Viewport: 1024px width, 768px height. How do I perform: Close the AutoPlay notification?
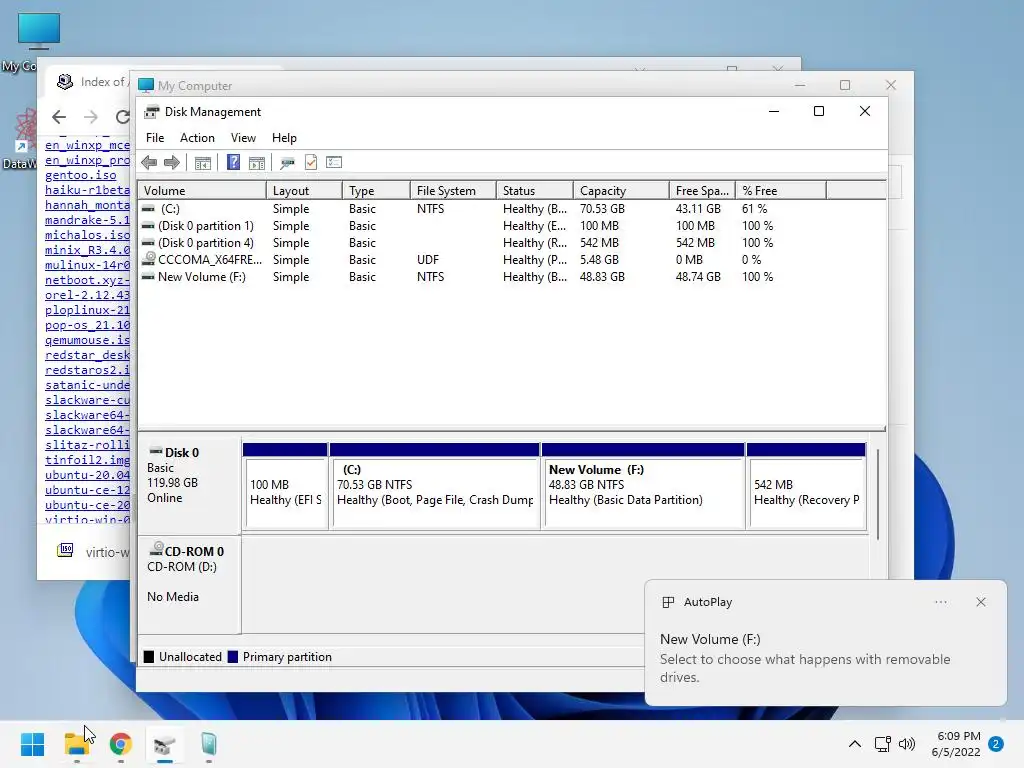click(981, 602)
